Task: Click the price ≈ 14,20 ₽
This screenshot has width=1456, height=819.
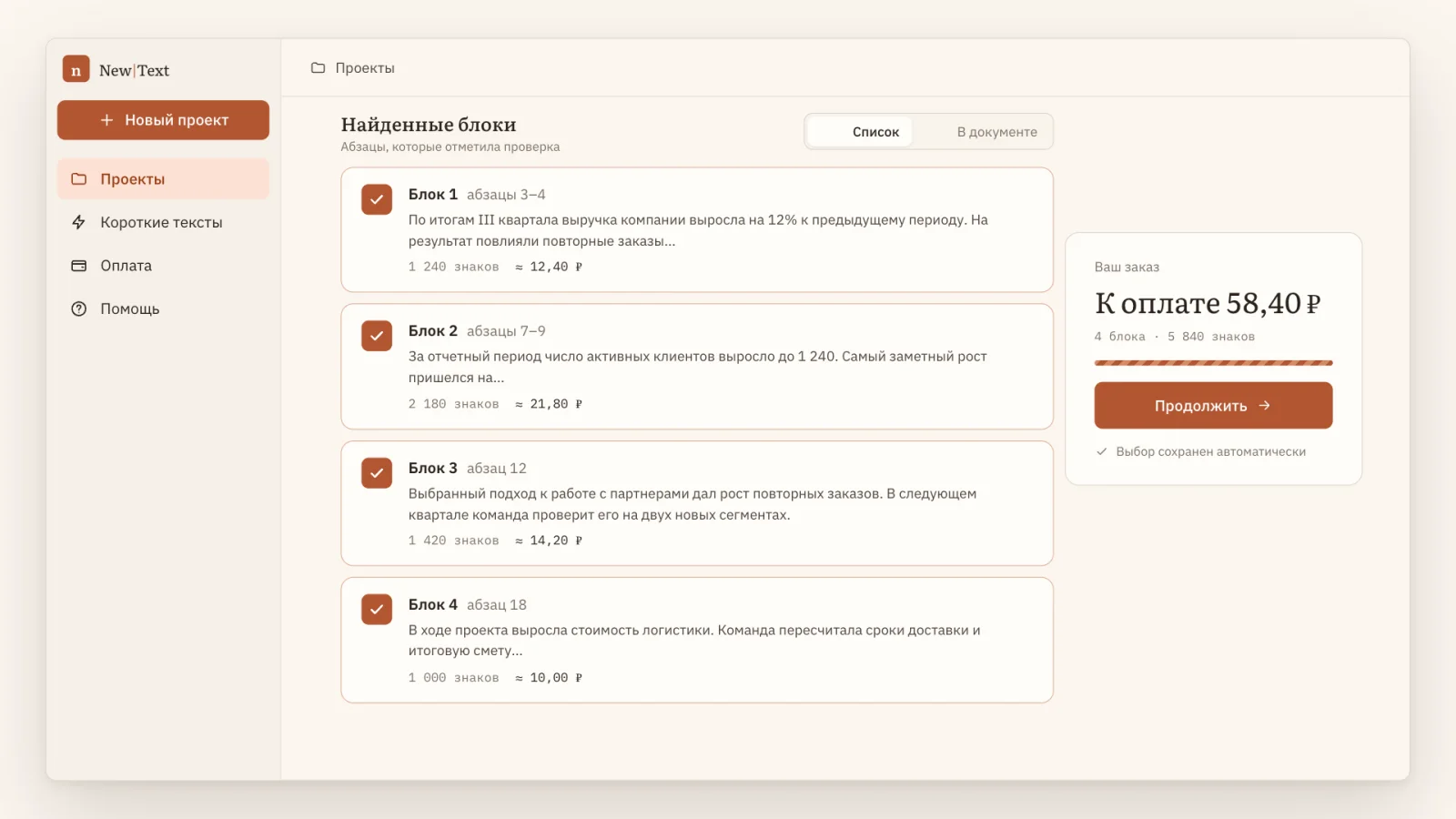Action: point(549,541)
